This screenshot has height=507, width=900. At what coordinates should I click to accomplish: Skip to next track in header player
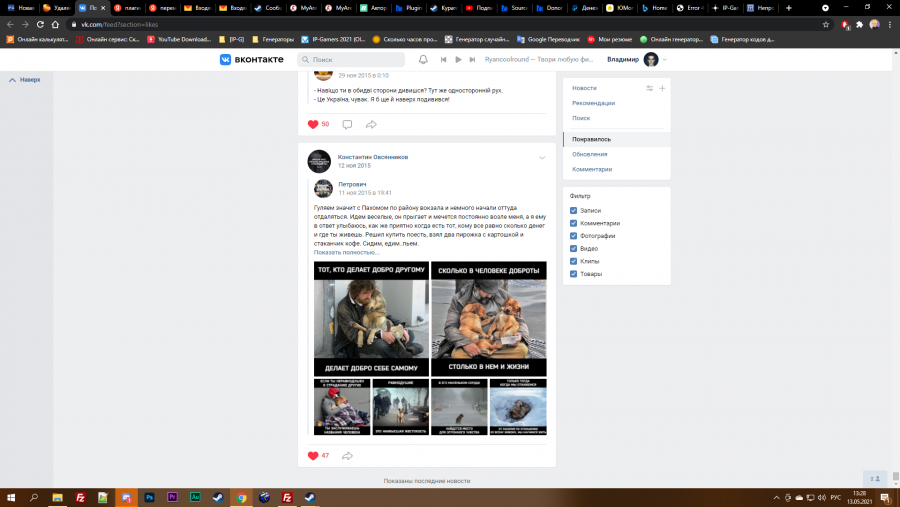click(x=472, y=59)
